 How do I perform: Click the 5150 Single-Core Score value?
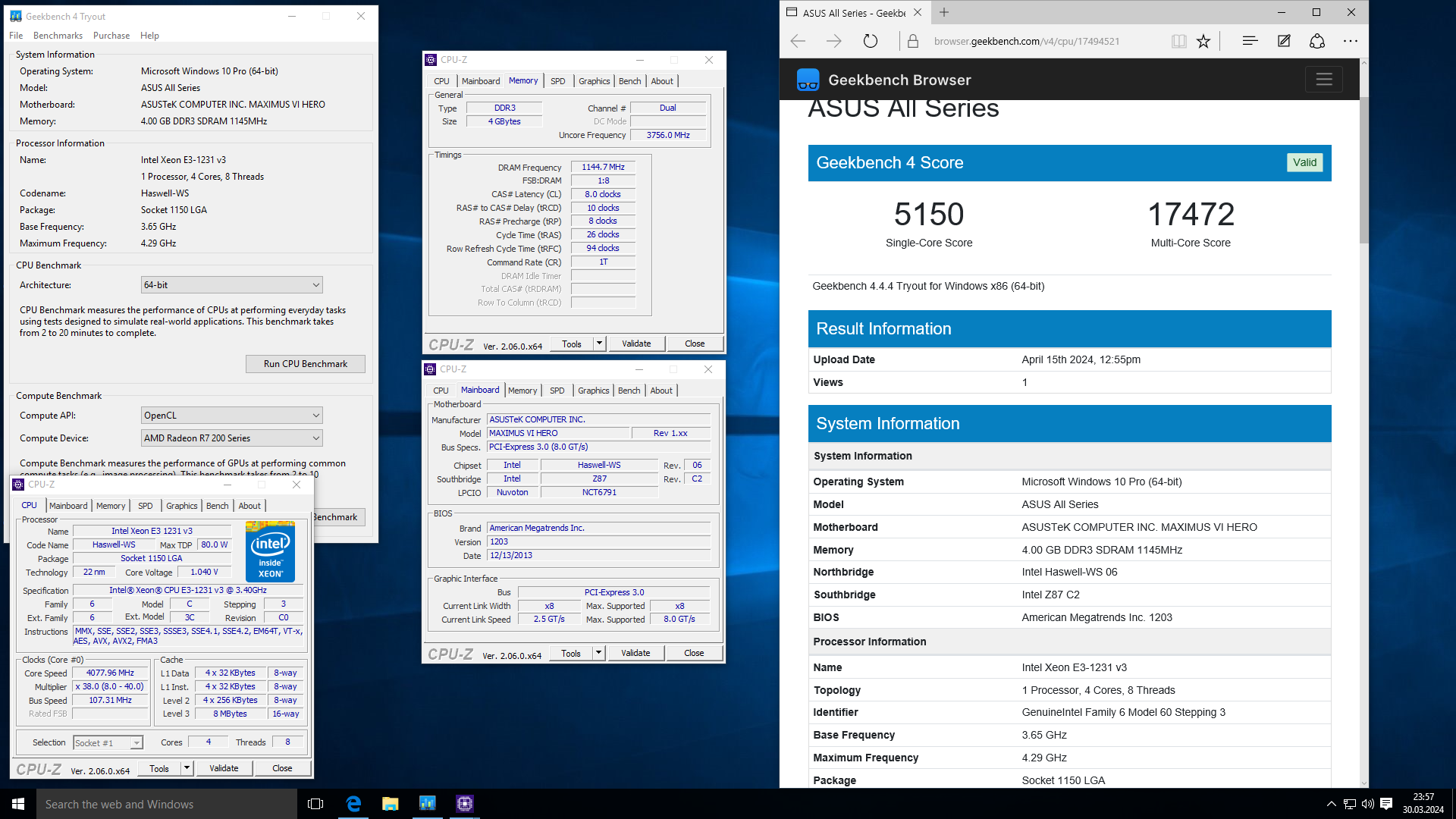928,214
